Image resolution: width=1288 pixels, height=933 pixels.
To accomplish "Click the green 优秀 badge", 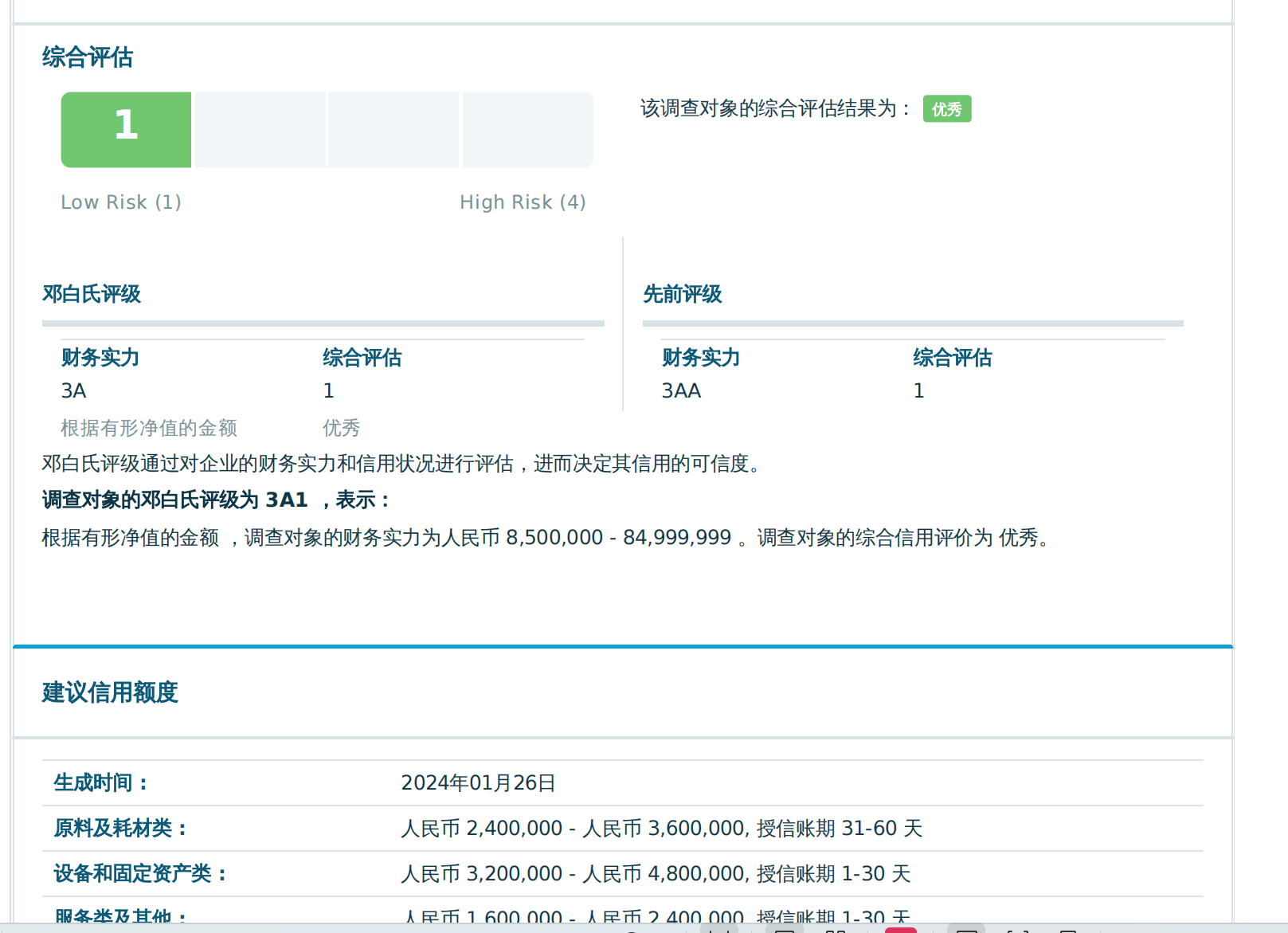I will [946, 109].
